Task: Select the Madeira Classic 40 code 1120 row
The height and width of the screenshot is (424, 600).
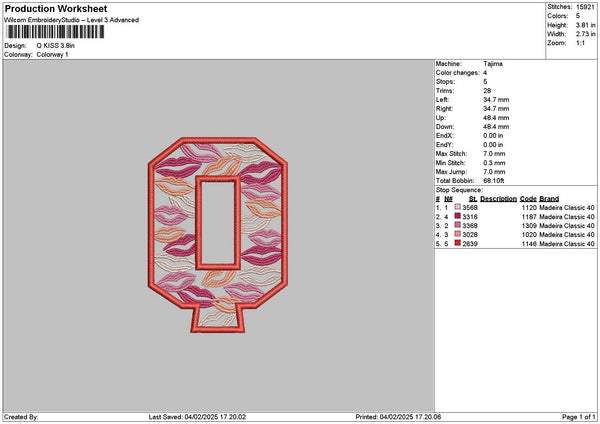Action: point(515,207)
